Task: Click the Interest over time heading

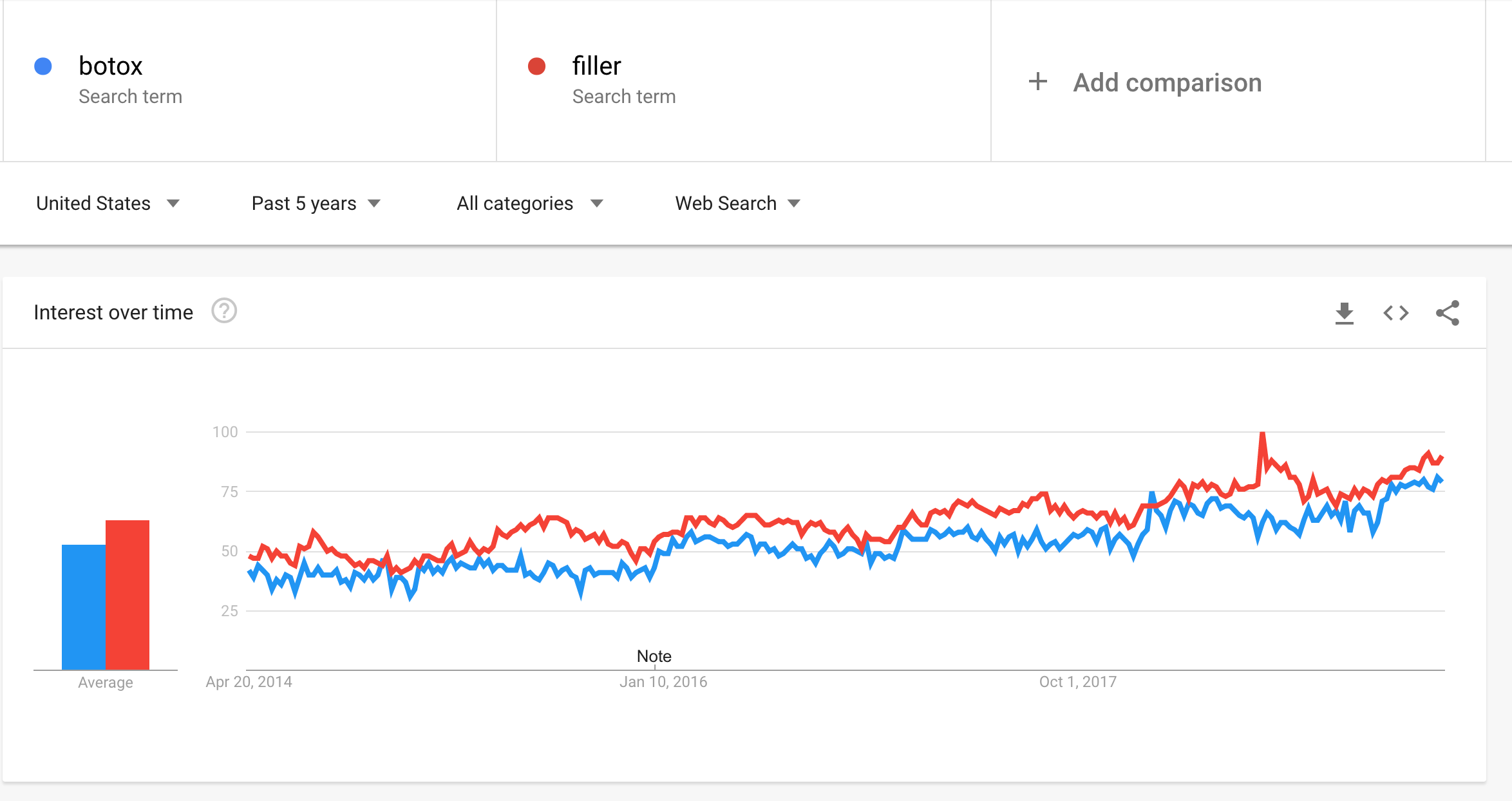Action: 113,312
